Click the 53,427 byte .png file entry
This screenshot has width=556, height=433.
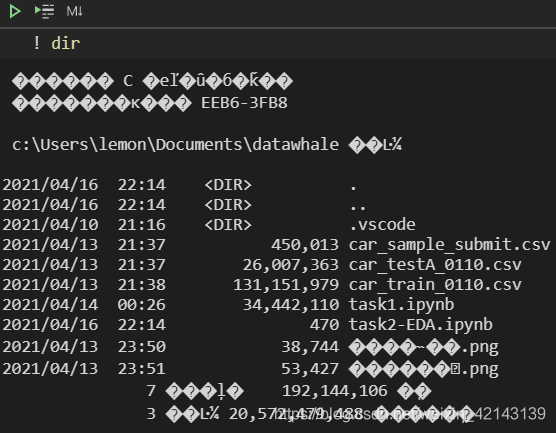(x=424, y=370)
